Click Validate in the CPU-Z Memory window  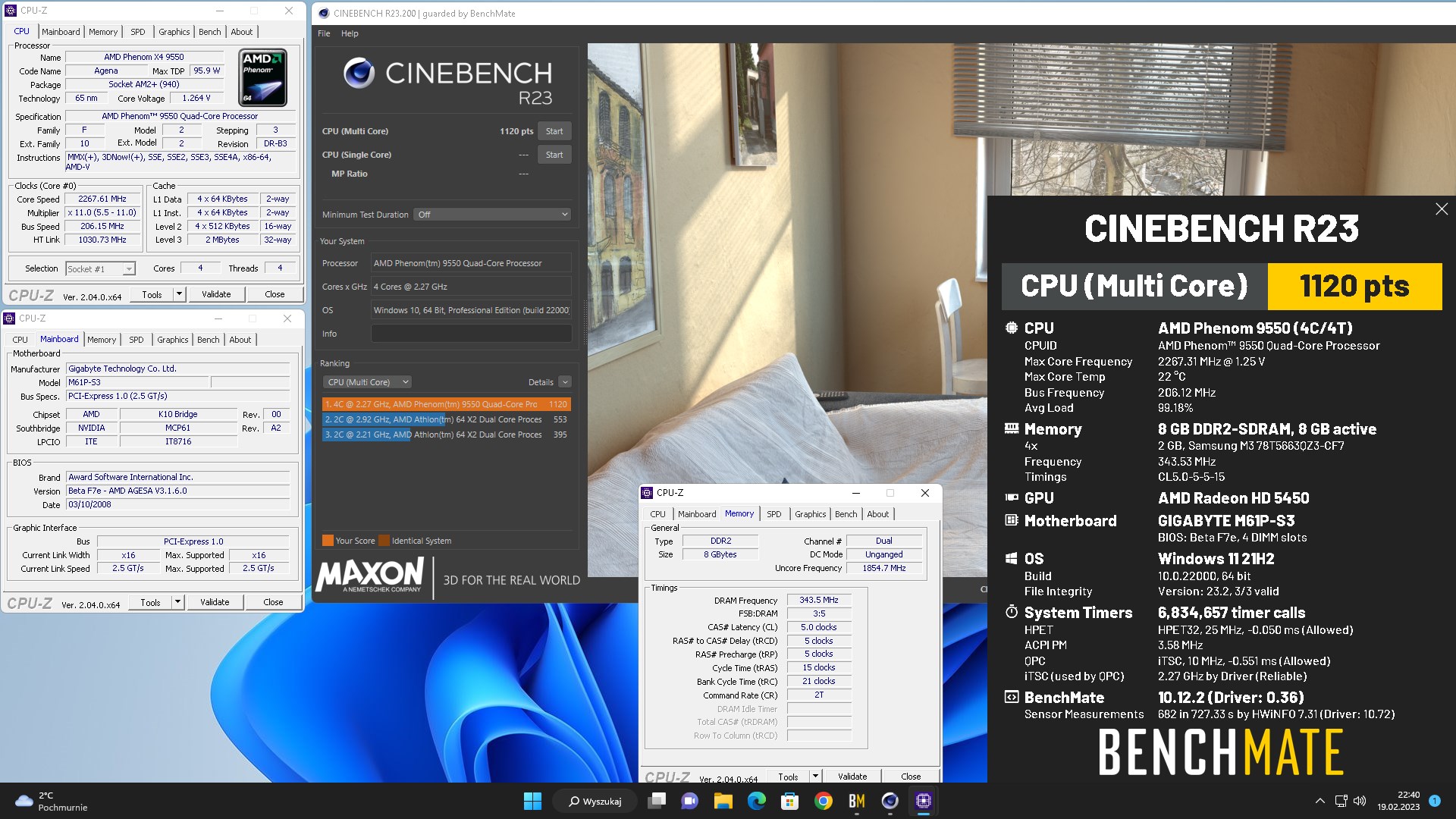pyautogui.click(x=852, y=777)
